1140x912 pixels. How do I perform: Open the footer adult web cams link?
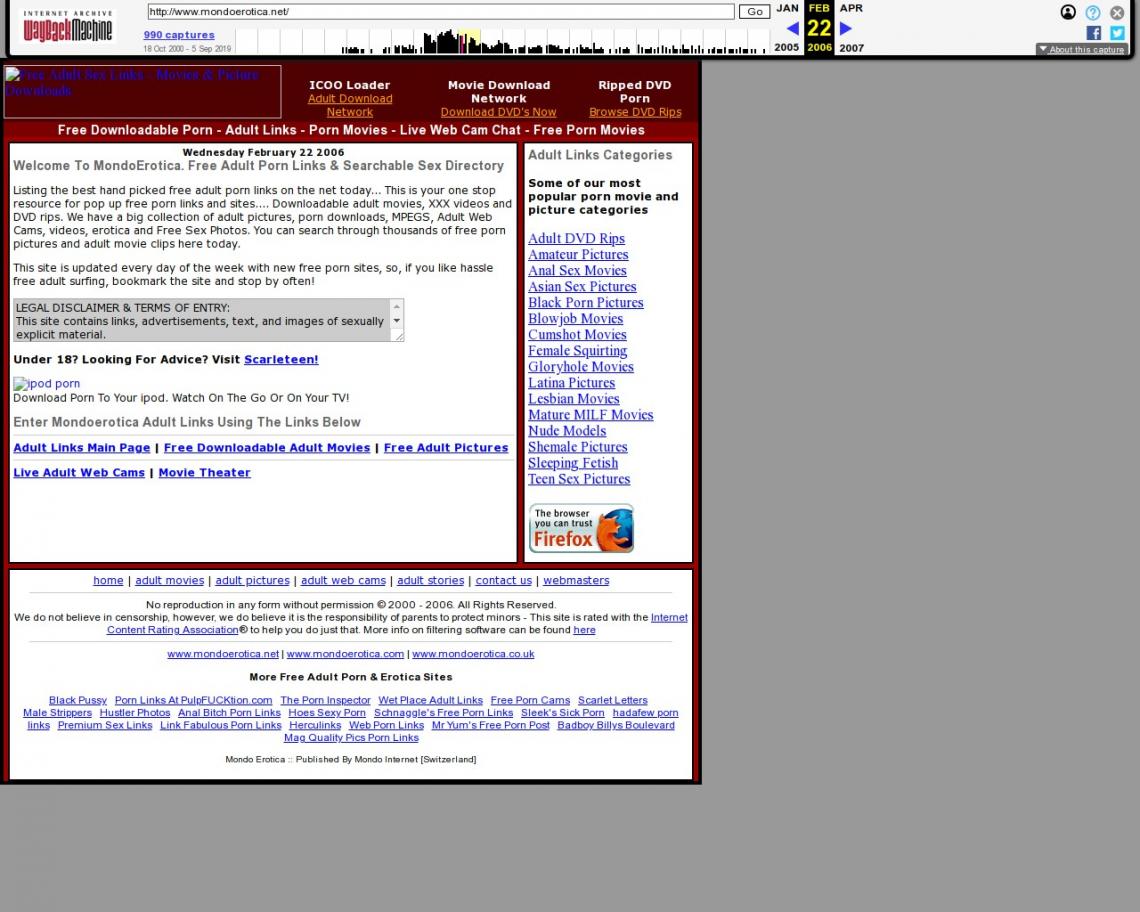click(343, 580)
